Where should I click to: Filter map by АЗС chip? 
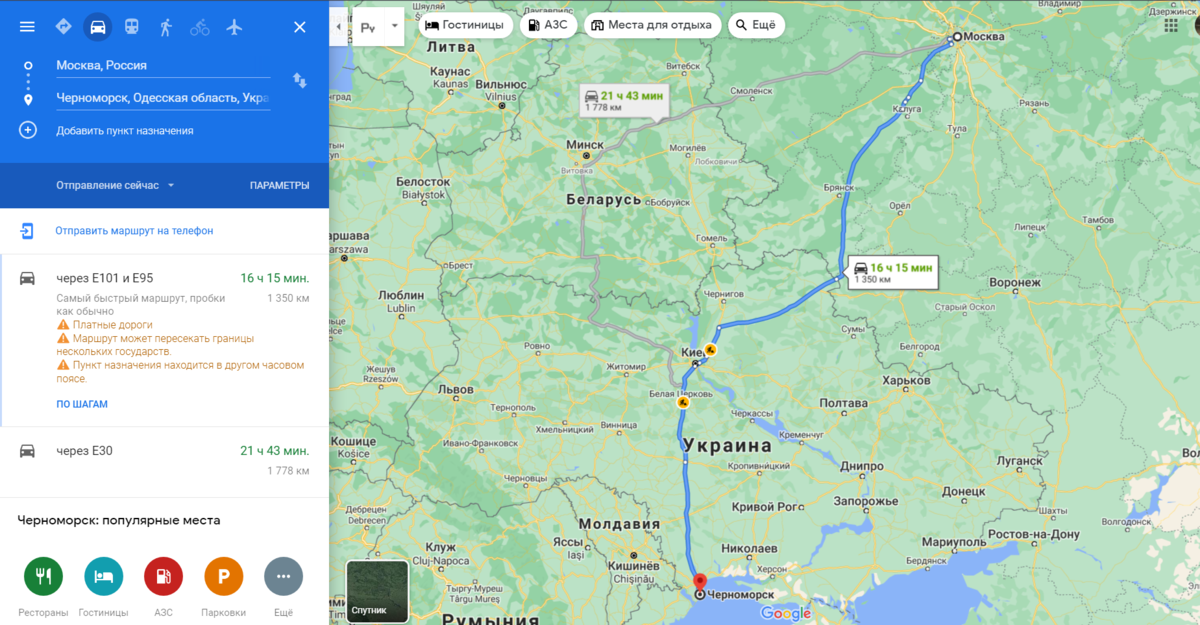(x=548, y=25)
